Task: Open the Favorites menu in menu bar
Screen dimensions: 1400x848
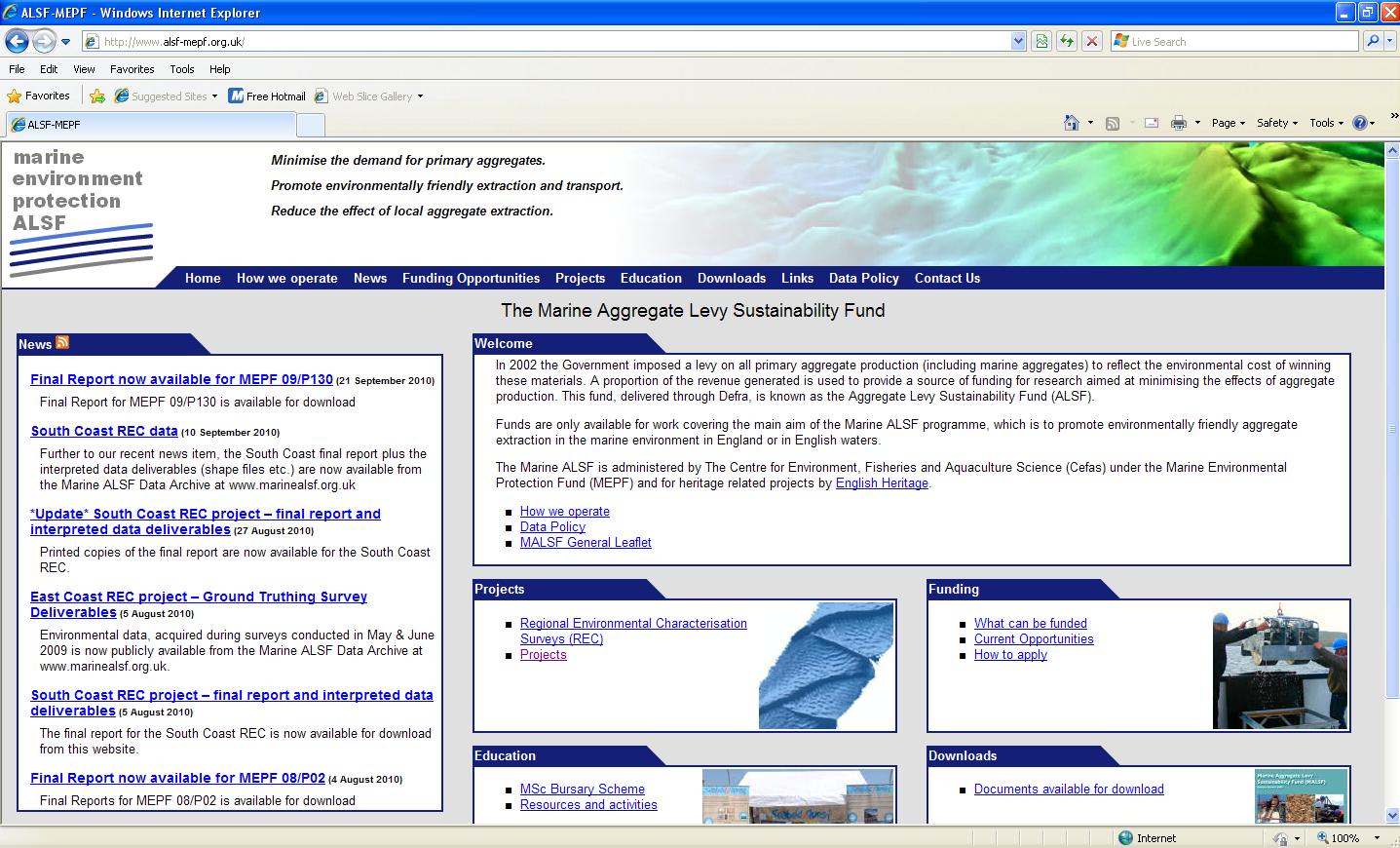Action: click(x=132, y=69)
